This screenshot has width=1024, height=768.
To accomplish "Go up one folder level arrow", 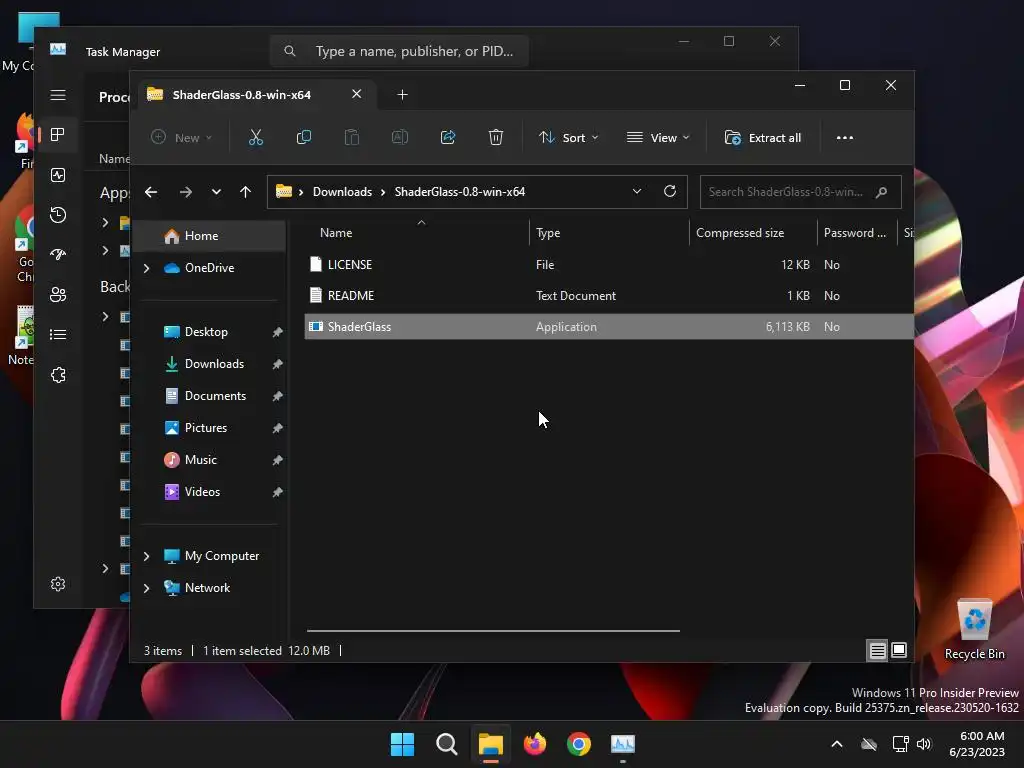I will [246, 192].
